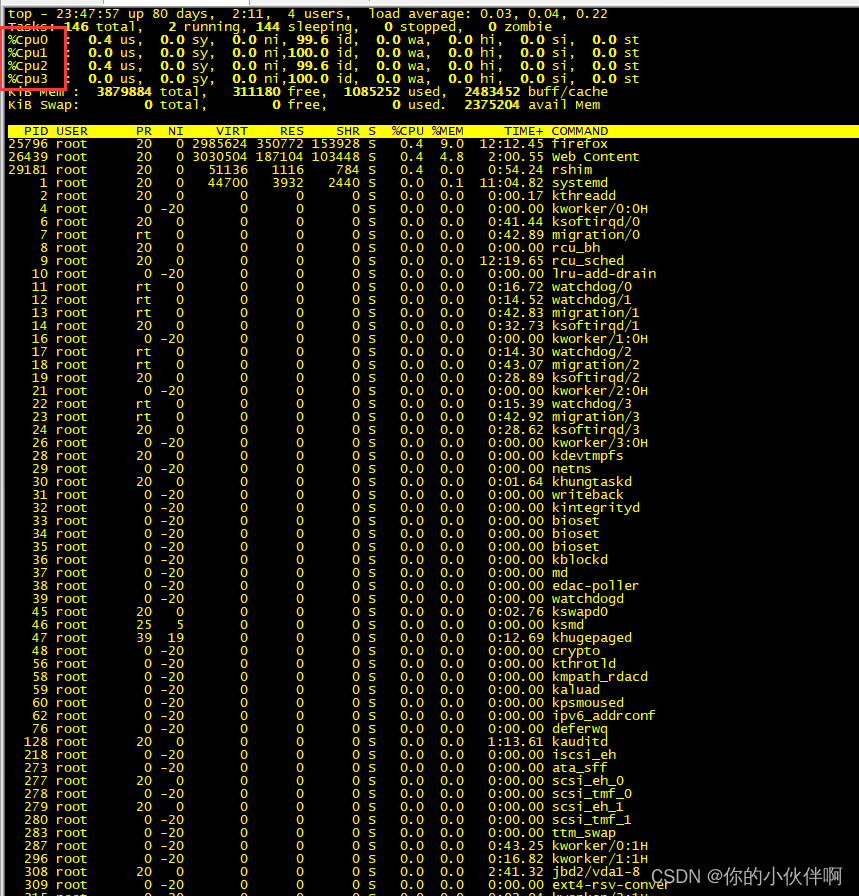Click the migration/1 command name
Screen dimensions: 859x896
point(596,313)
